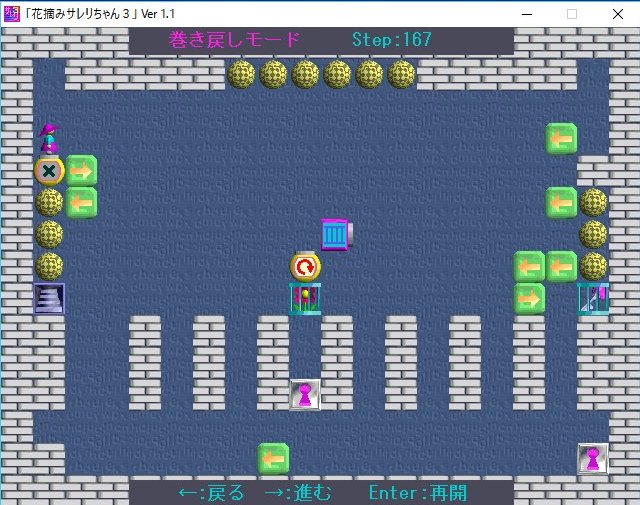640x505 pixels.
Task: Click the rightmost yellow ball in top row
Action: point(401,74)
